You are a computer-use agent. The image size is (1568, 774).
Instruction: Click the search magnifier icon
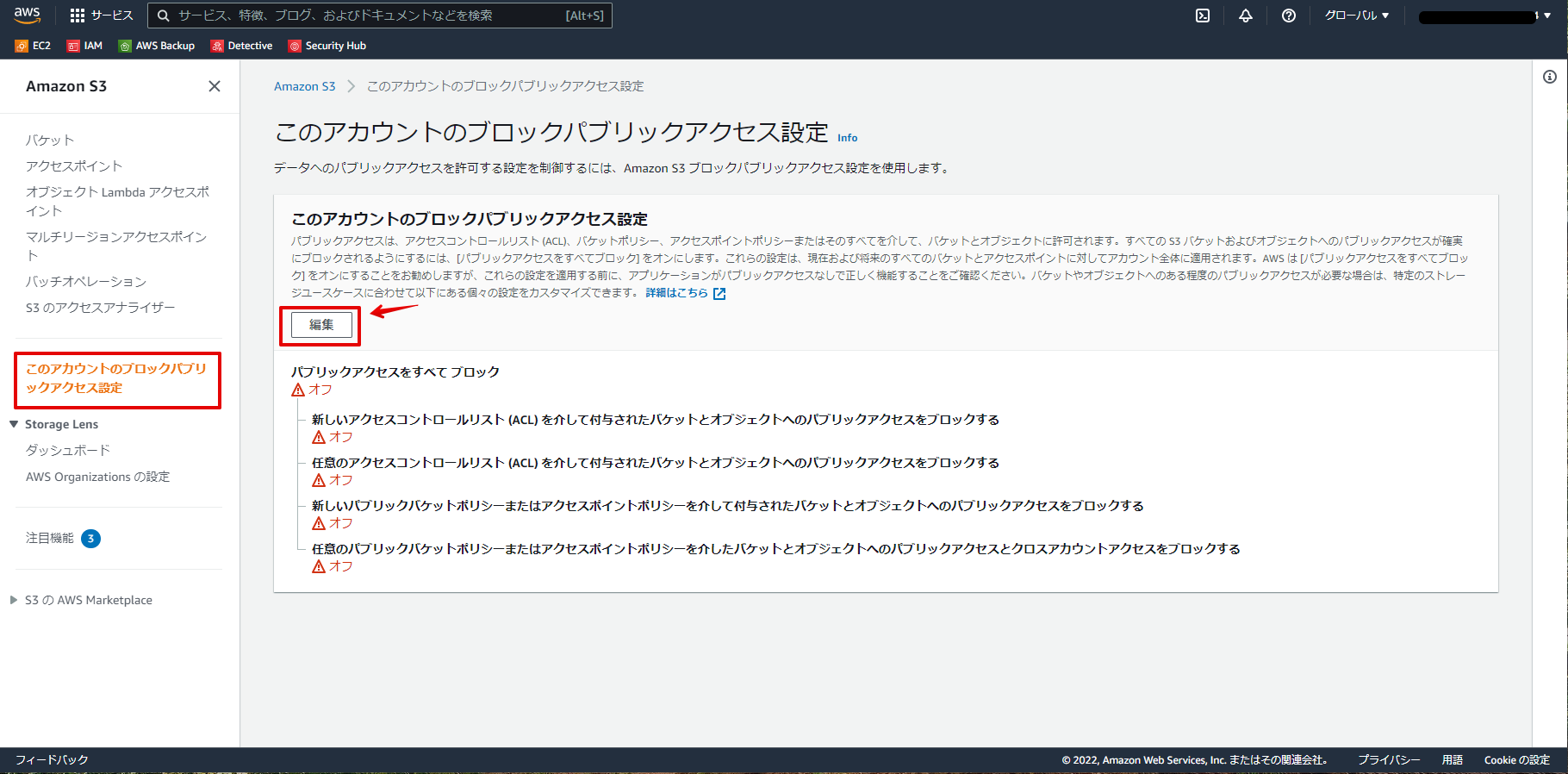tap(163, 16)
